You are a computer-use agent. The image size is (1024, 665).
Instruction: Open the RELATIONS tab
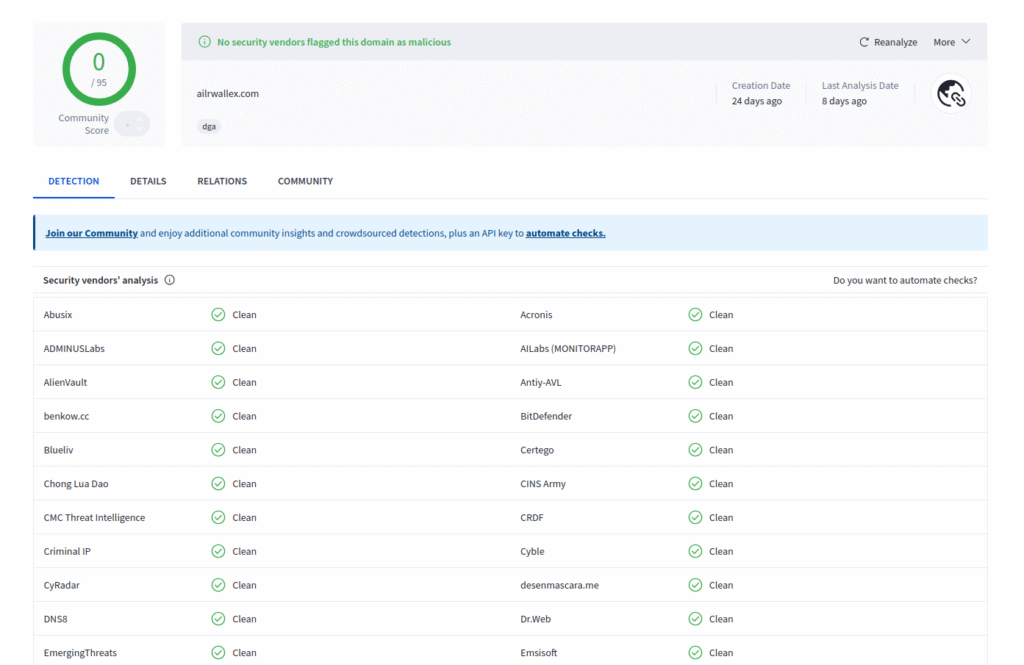[x=221, y=181]
